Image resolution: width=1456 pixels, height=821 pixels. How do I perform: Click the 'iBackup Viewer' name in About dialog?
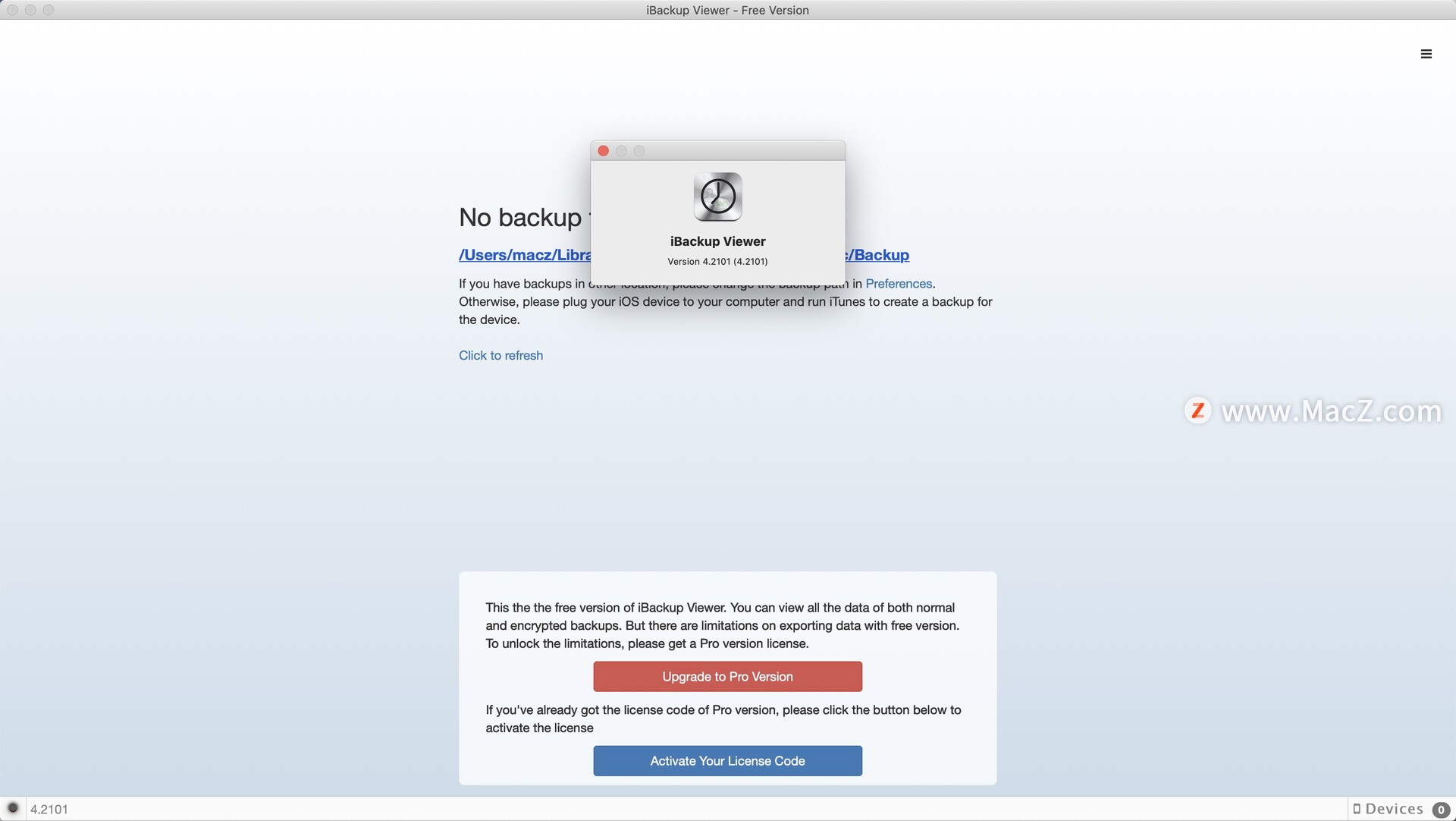717,241
